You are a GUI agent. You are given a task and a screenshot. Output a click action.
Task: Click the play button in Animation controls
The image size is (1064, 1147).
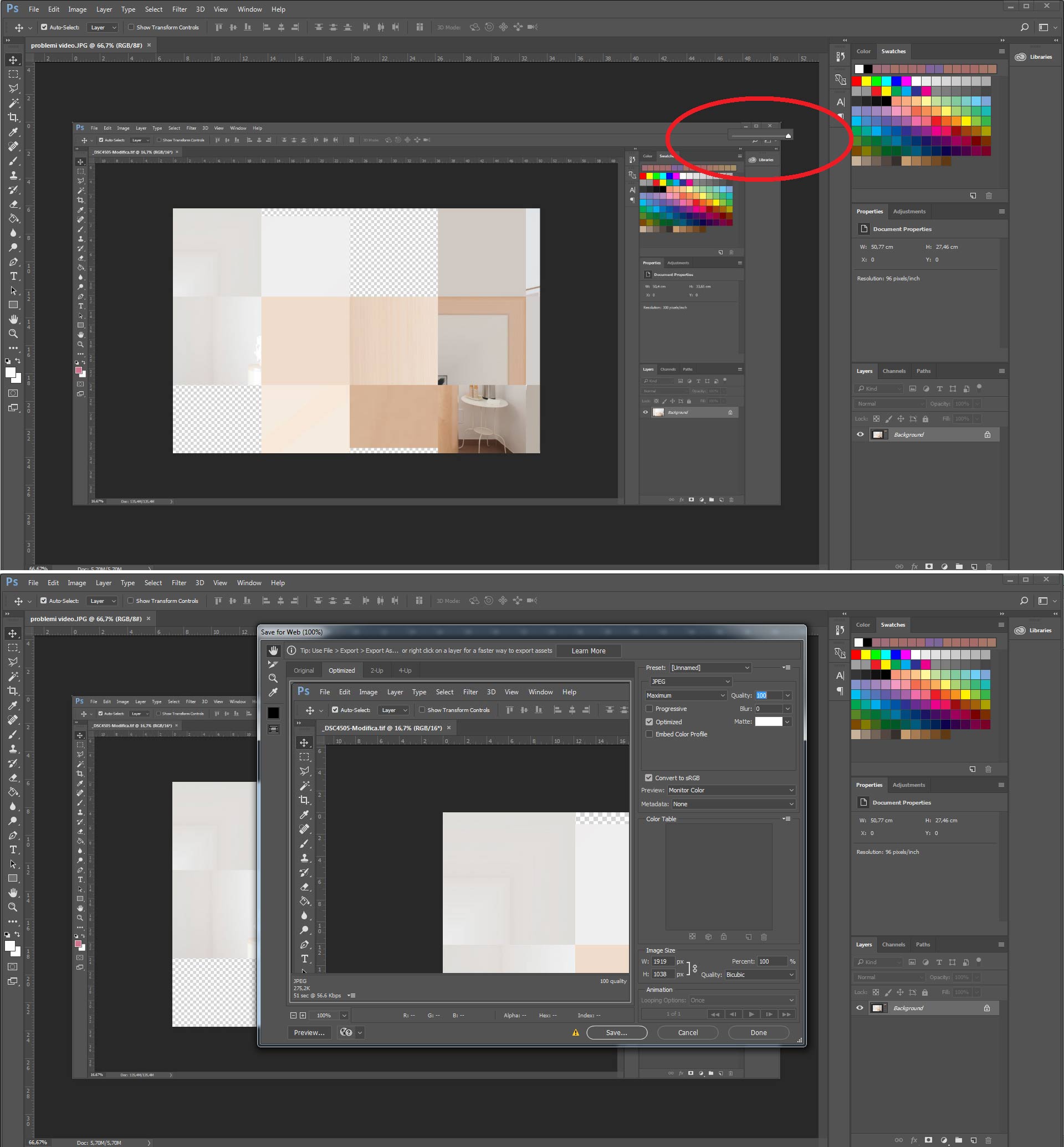751,1014
